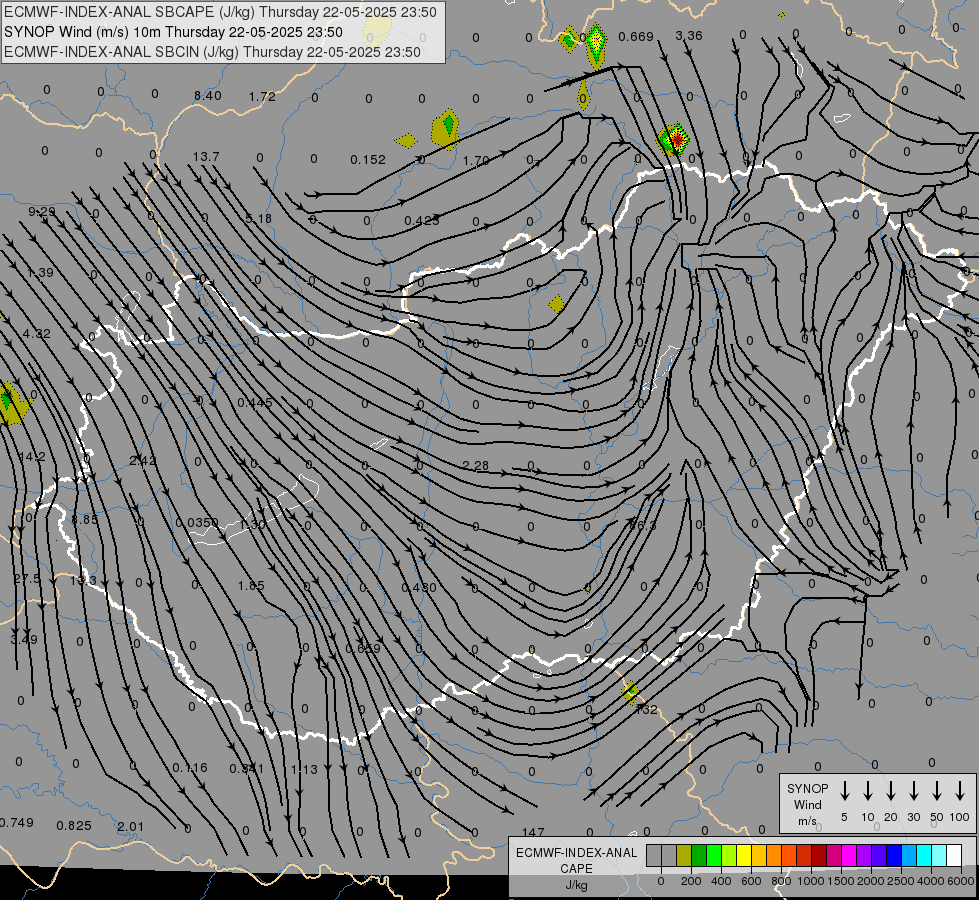This screenshot has width=979, height=900.
Task: Click the olive CAPE diamond next to value 132
Action: tap(630, 691)
